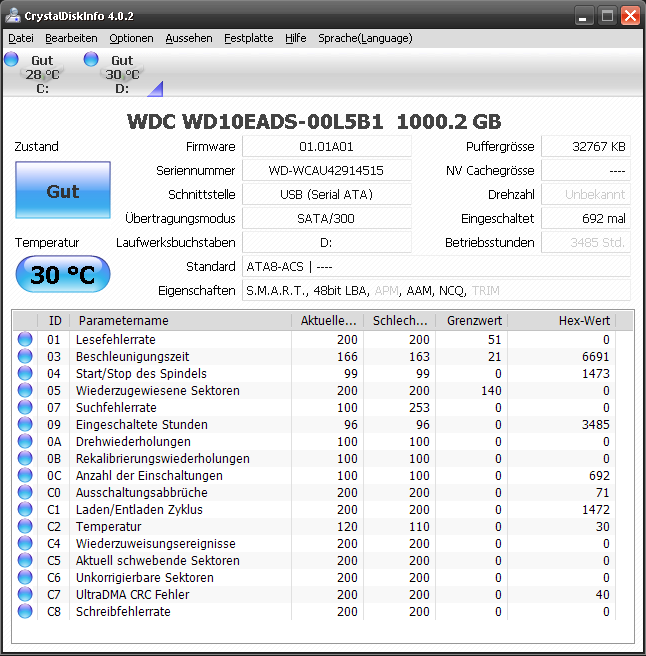Click status orb for Wiederzuweisungsereignisse row

(25, 543)
